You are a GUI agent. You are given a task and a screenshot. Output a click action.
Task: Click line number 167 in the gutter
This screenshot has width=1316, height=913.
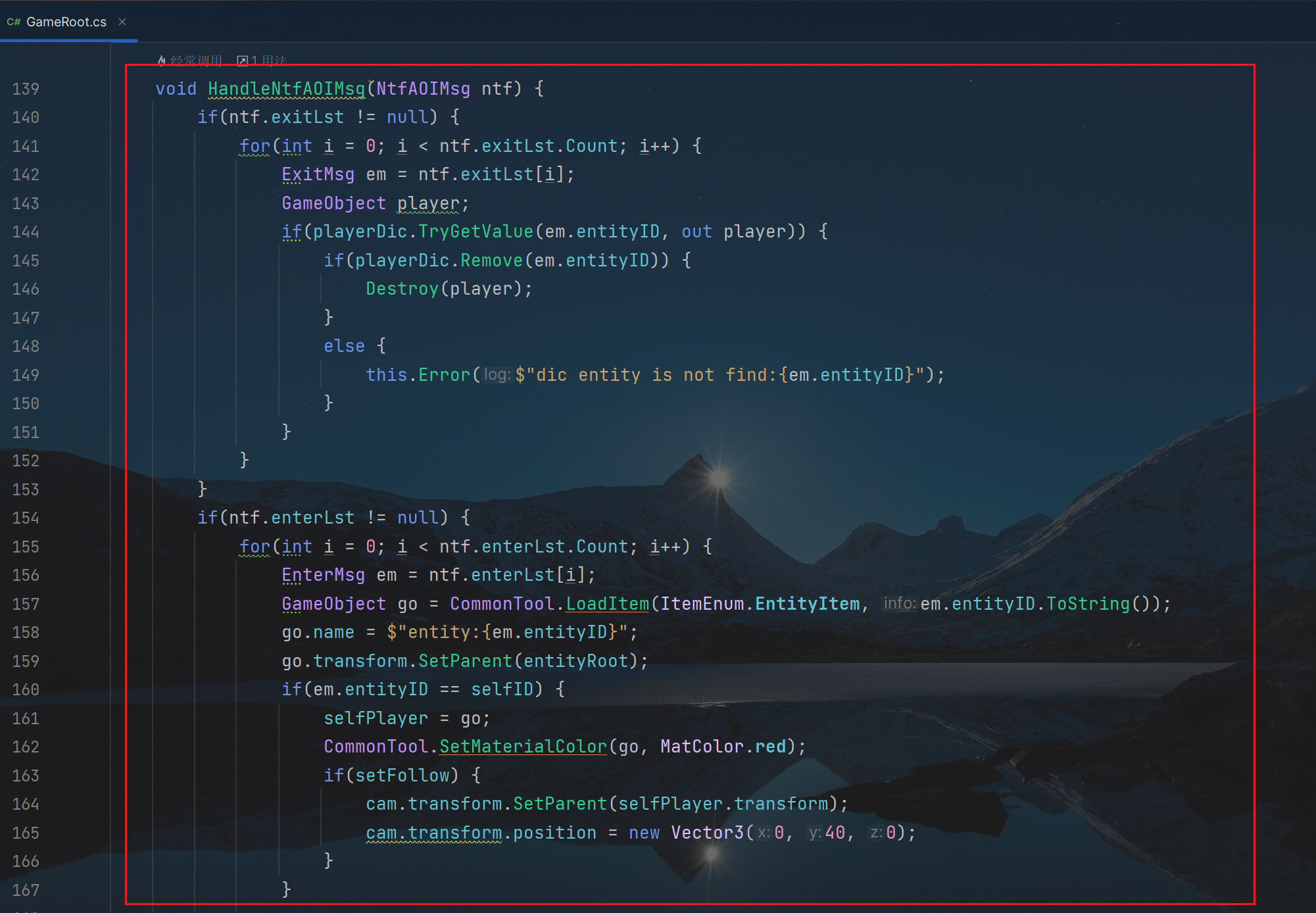[x=26, y=890]
